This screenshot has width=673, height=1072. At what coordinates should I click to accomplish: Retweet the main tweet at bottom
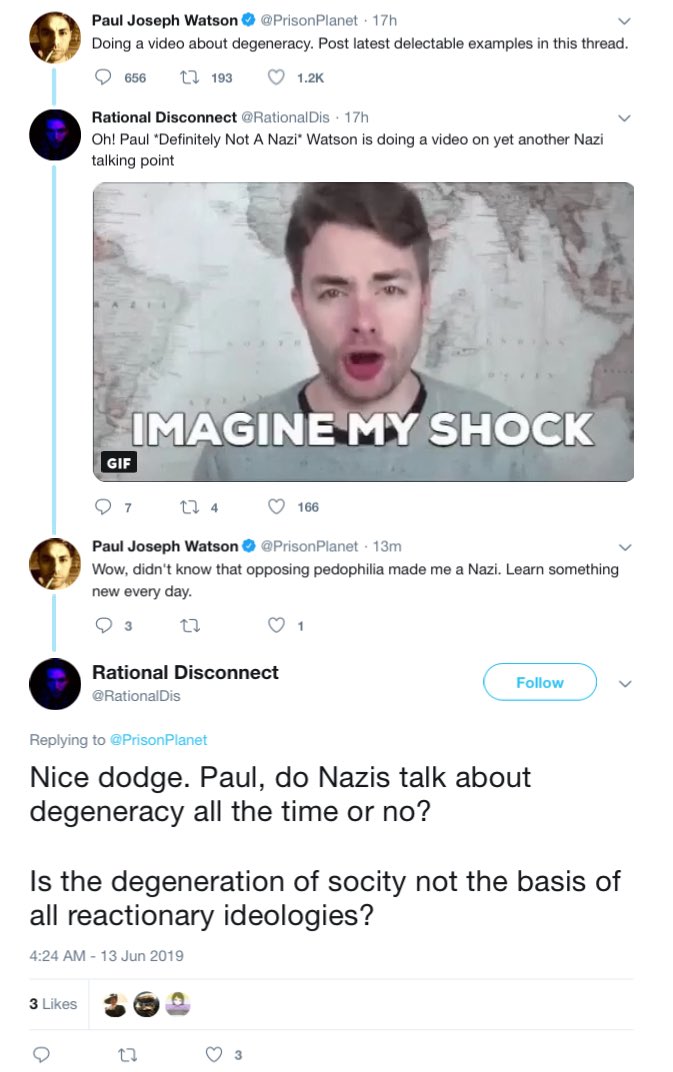[127, 1055]
